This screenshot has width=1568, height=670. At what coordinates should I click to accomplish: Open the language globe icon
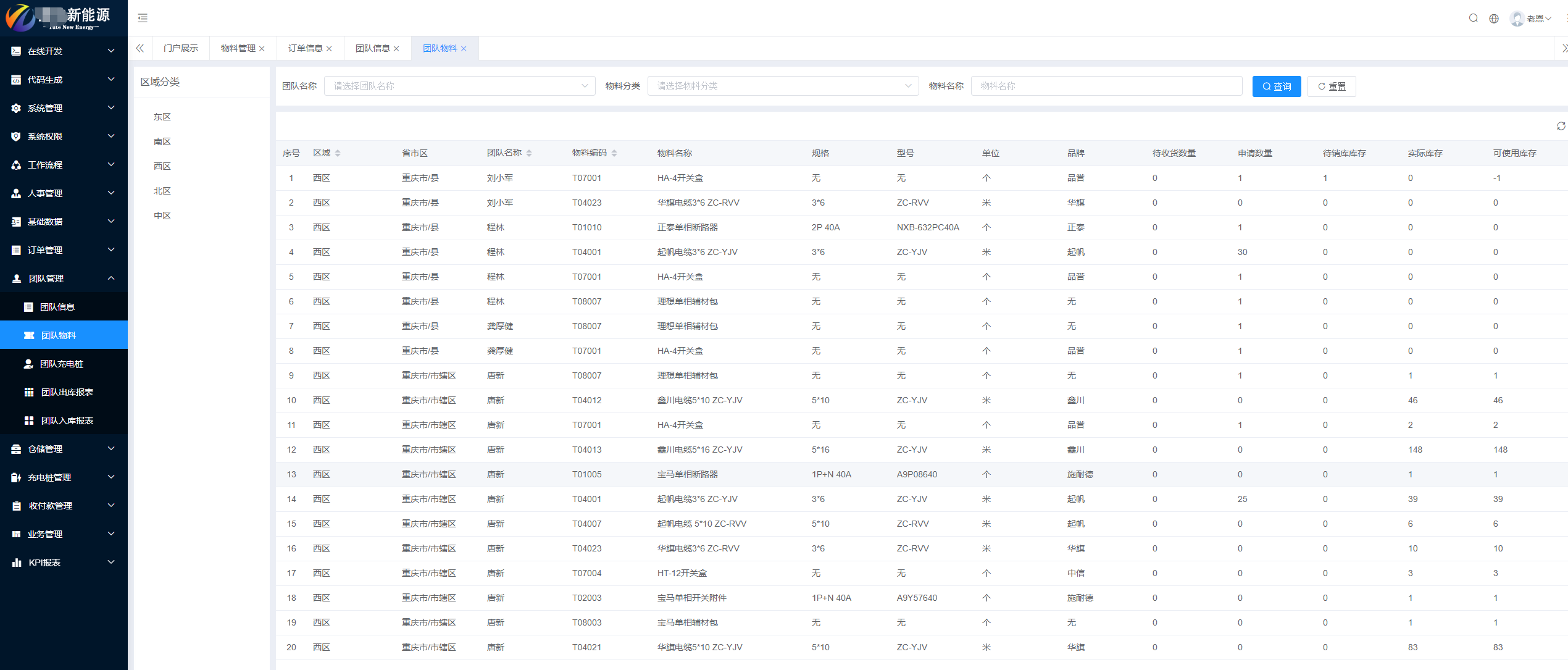click(1494, 19)
